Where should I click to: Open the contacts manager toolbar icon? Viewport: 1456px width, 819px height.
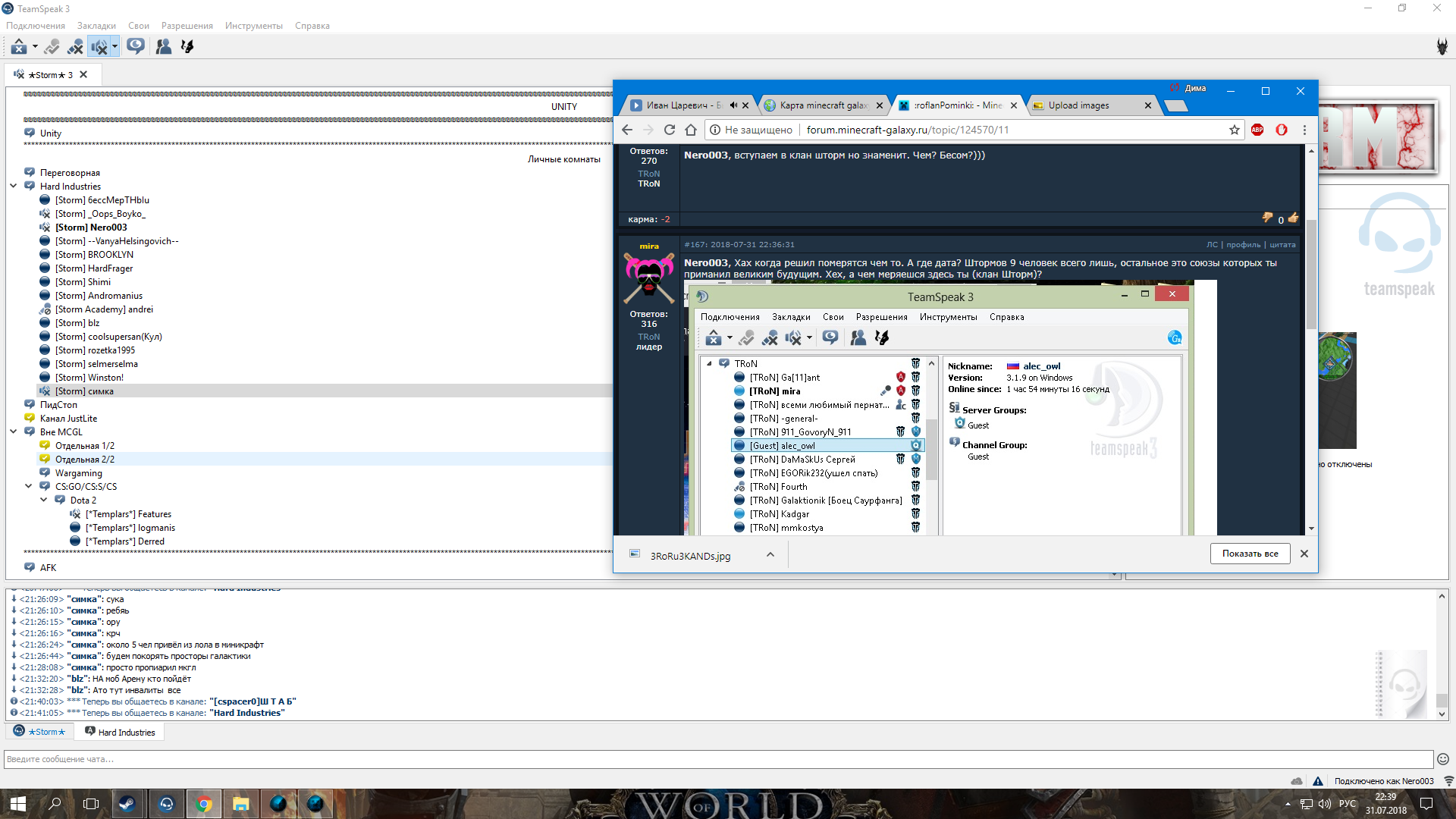pyautogui.click(x=163, y=47)
